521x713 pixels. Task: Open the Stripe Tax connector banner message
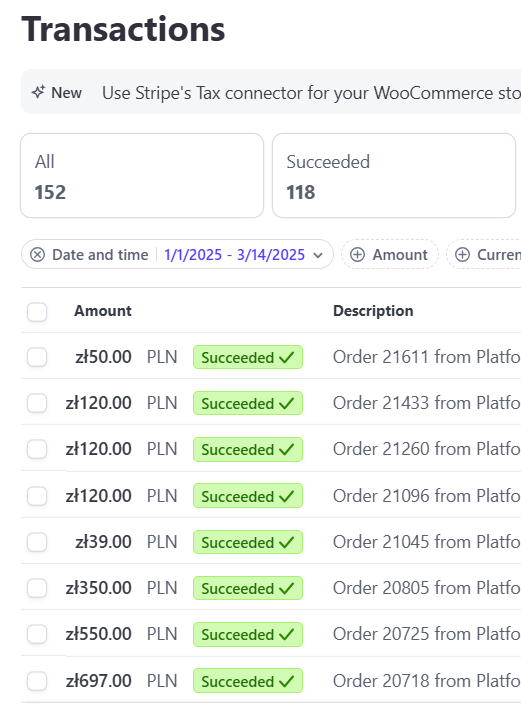(x=311, y=93)
